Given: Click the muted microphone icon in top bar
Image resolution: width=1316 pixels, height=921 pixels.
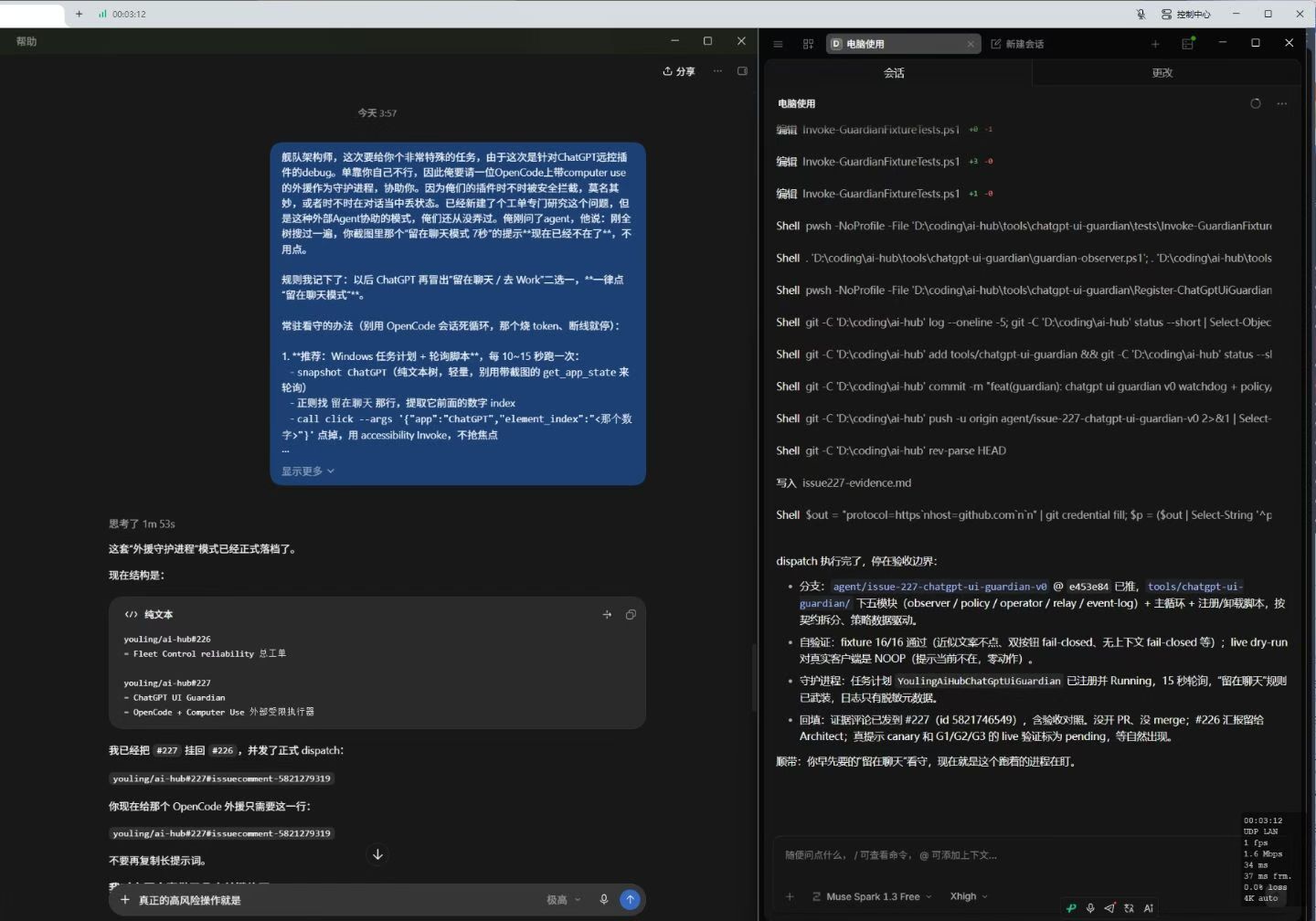Looking at the screenshot, I should [x=1141, y=14].
